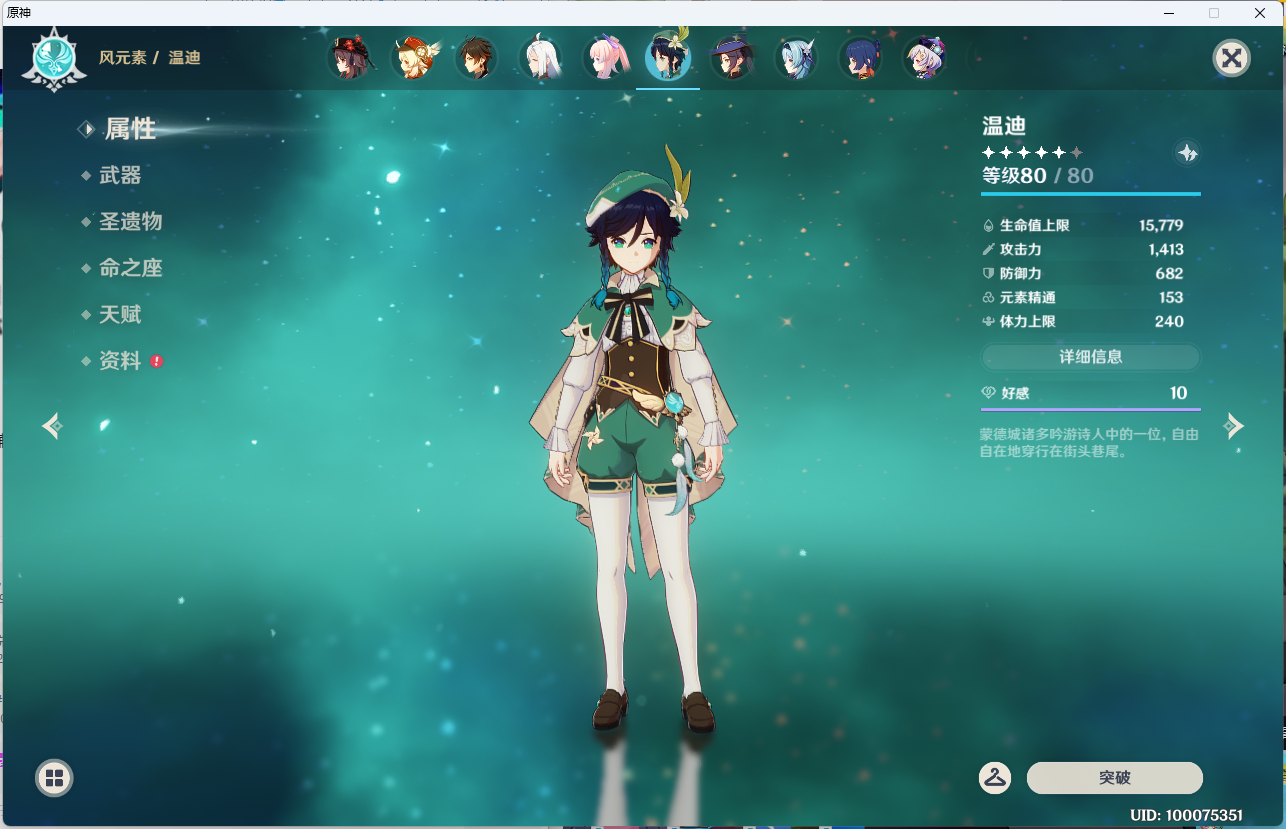
Task: Open the 天赋 talents tab
Action: (x=120, y=314)
